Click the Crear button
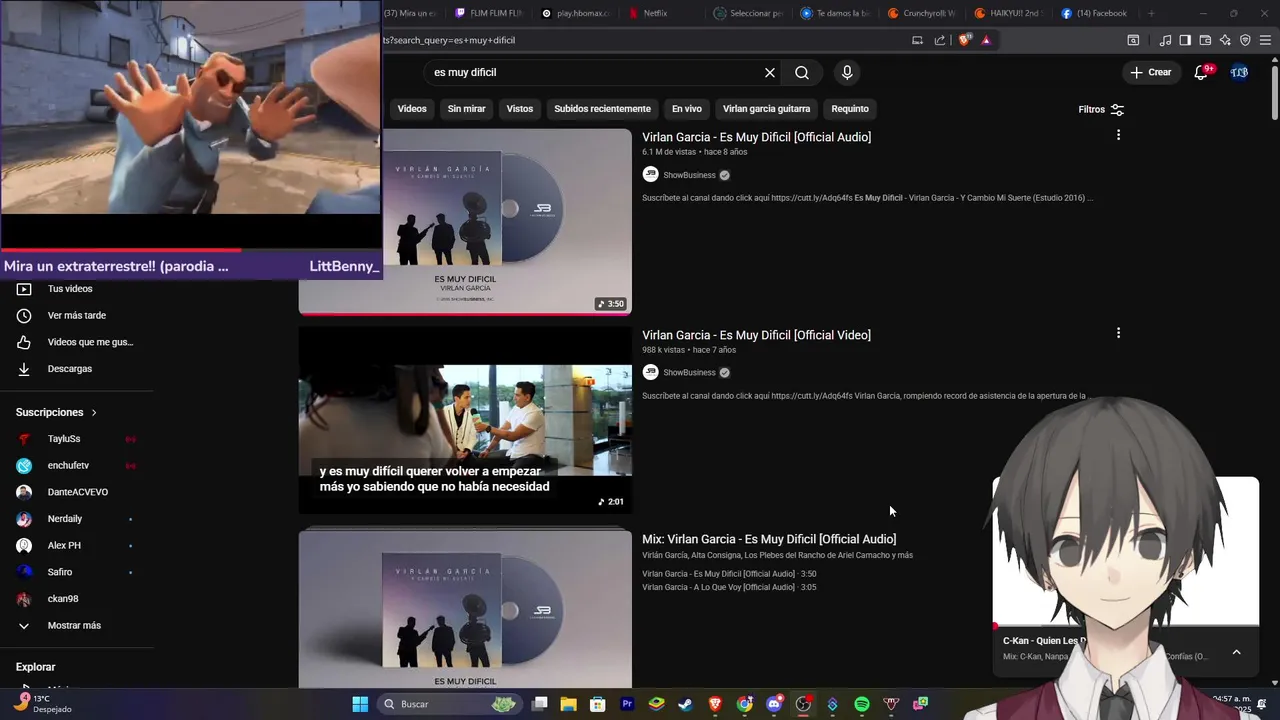The width and height of the screenshot is (1280, 720). (1151, 72)
